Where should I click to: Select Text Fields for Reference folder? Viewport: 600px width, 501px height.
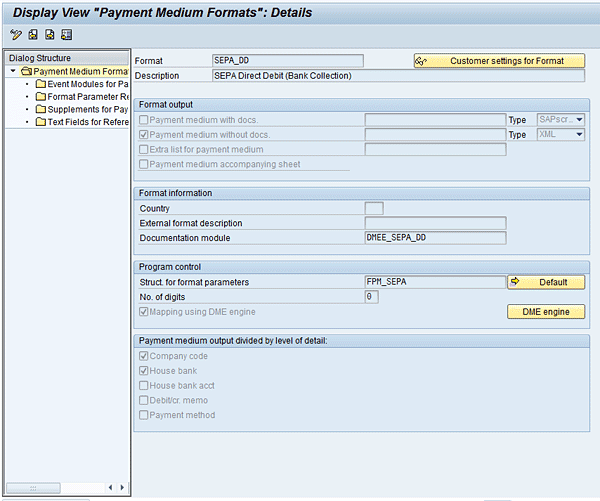pyautogui.click(x=85, y=122)
